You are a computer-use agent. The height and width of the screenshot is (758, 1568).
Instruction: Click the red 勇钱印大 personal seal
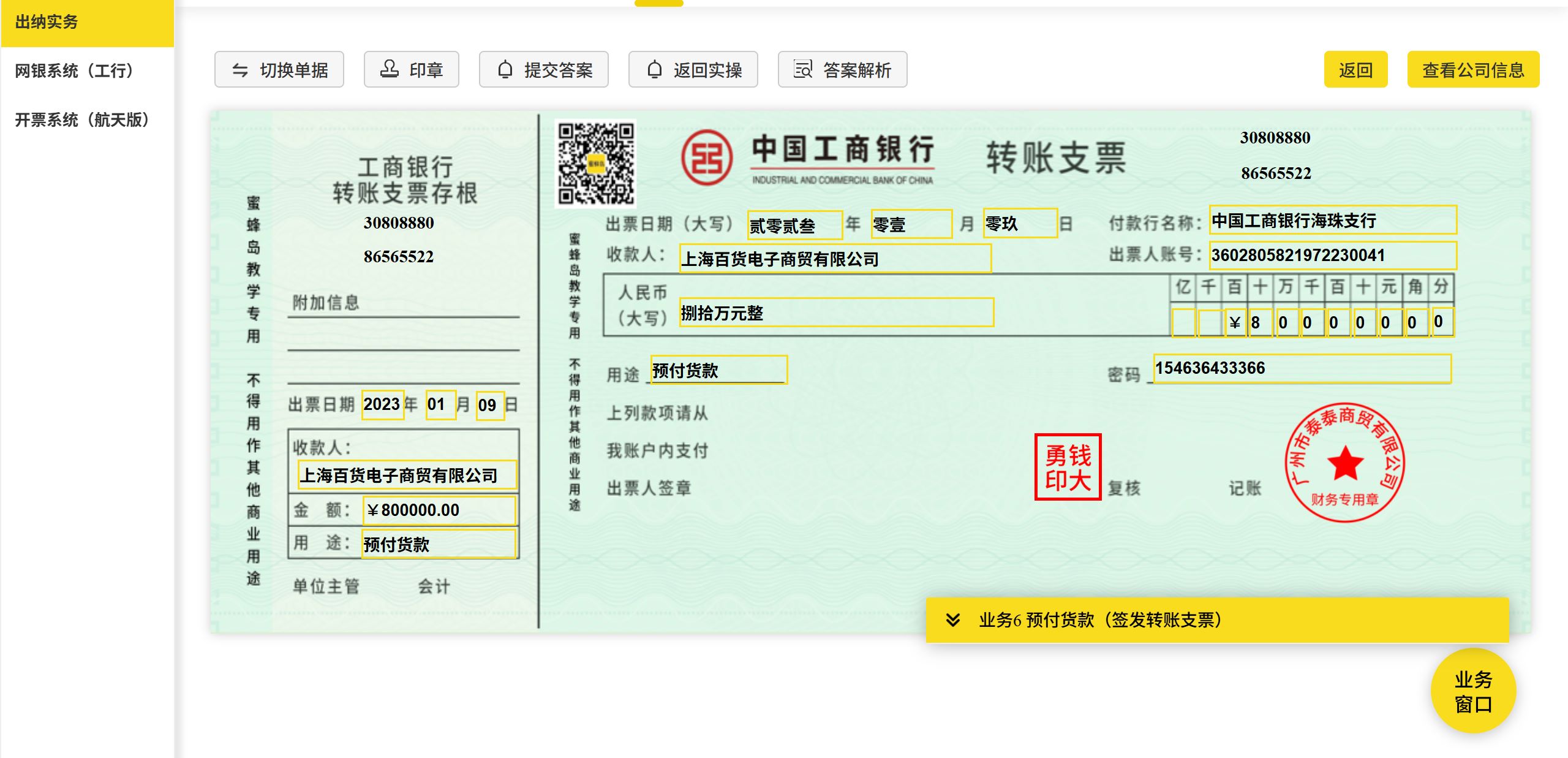(1068, 467)
